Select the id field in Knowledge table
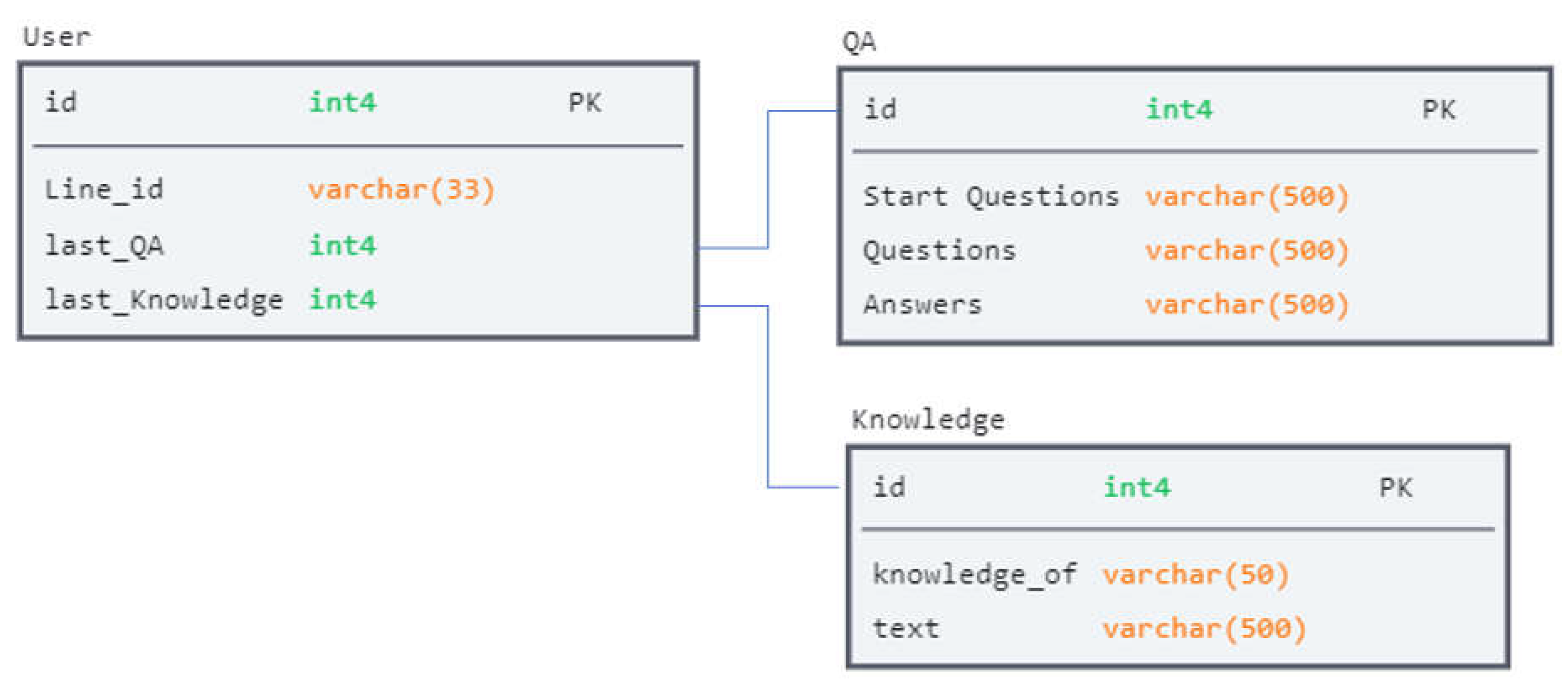Screen dimensions: 1568x688 [x=889, y=487]
